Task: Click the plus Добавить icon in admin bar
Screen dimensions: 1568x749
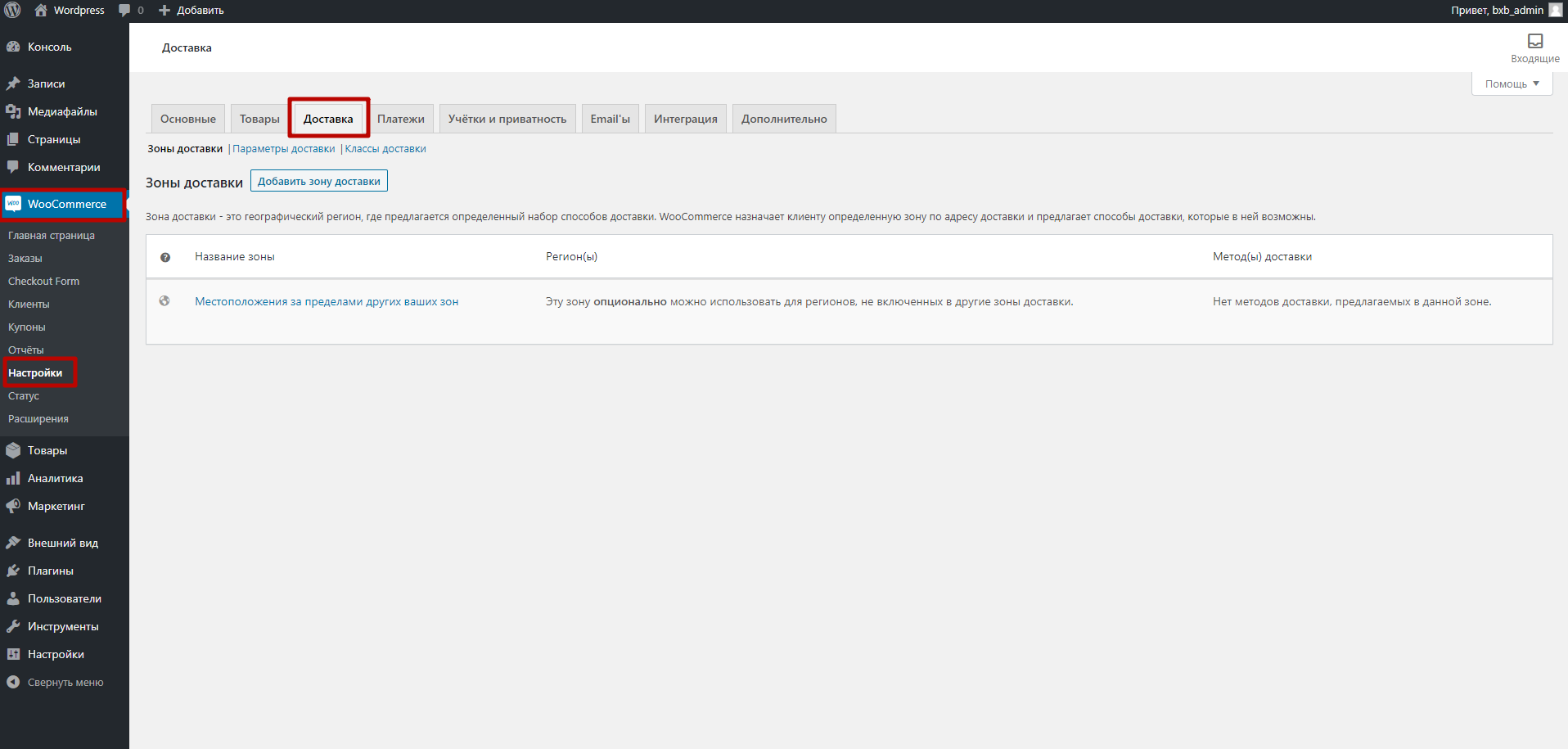Action: pos(164,11)
